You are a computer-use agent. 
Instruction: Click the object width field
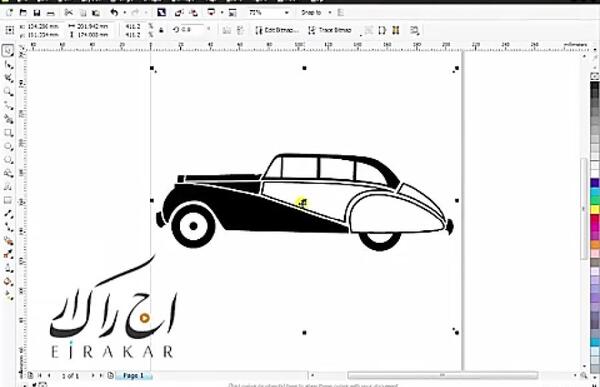pos(93,26)
